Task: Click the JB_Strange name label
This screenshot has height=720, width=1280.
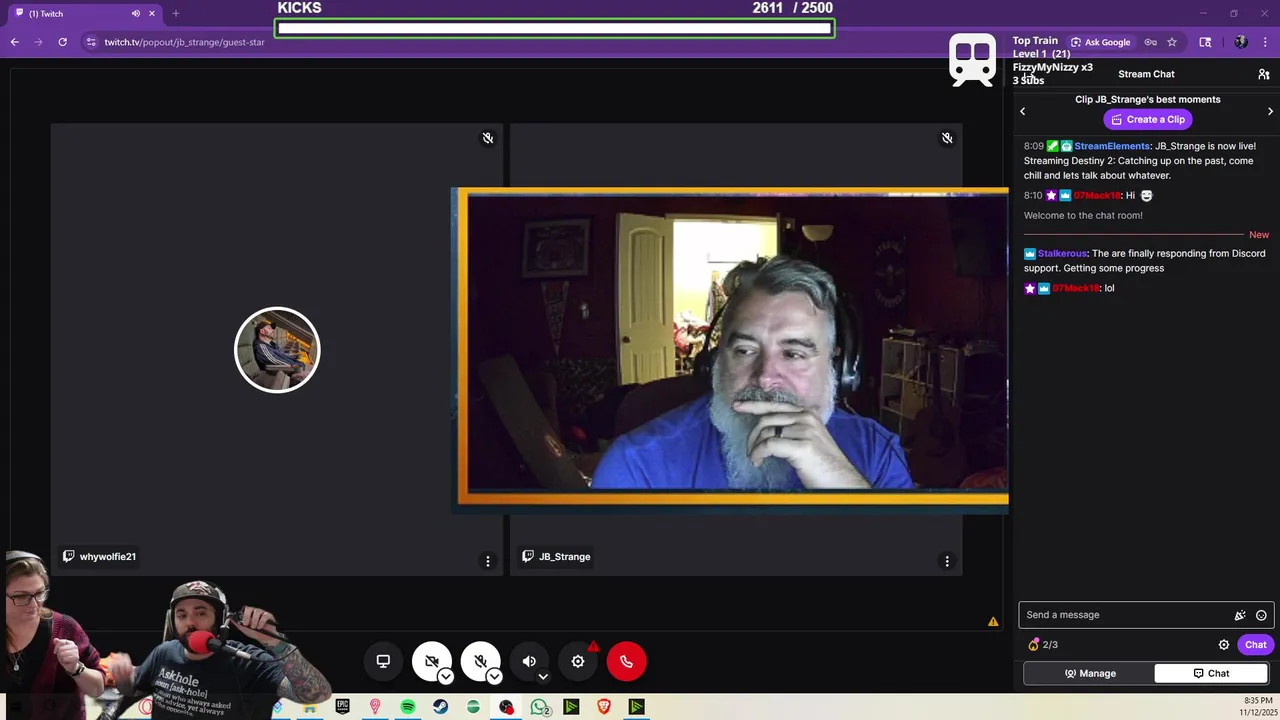Action: click(565, 557)
